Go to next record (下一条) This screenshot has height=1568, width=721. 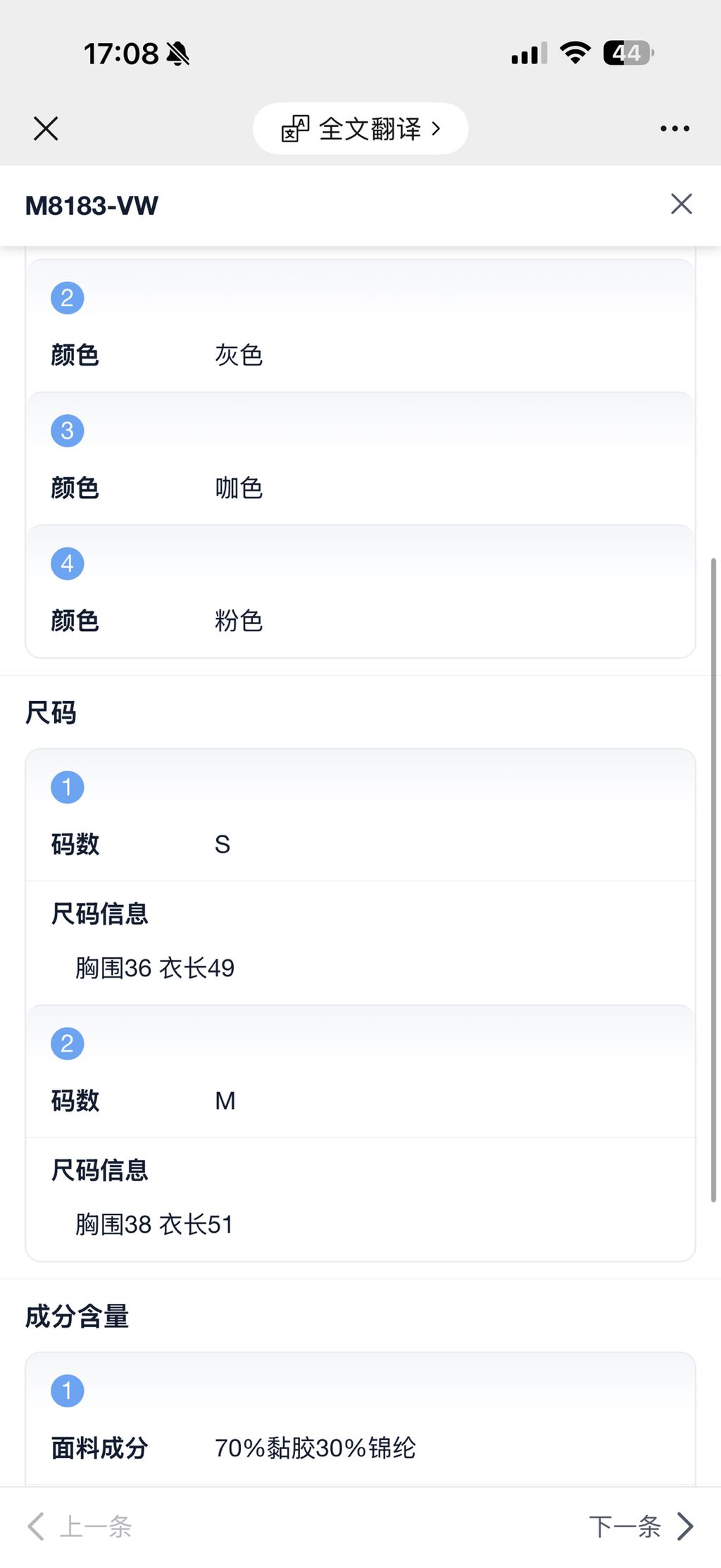[x=625, y=1526]
